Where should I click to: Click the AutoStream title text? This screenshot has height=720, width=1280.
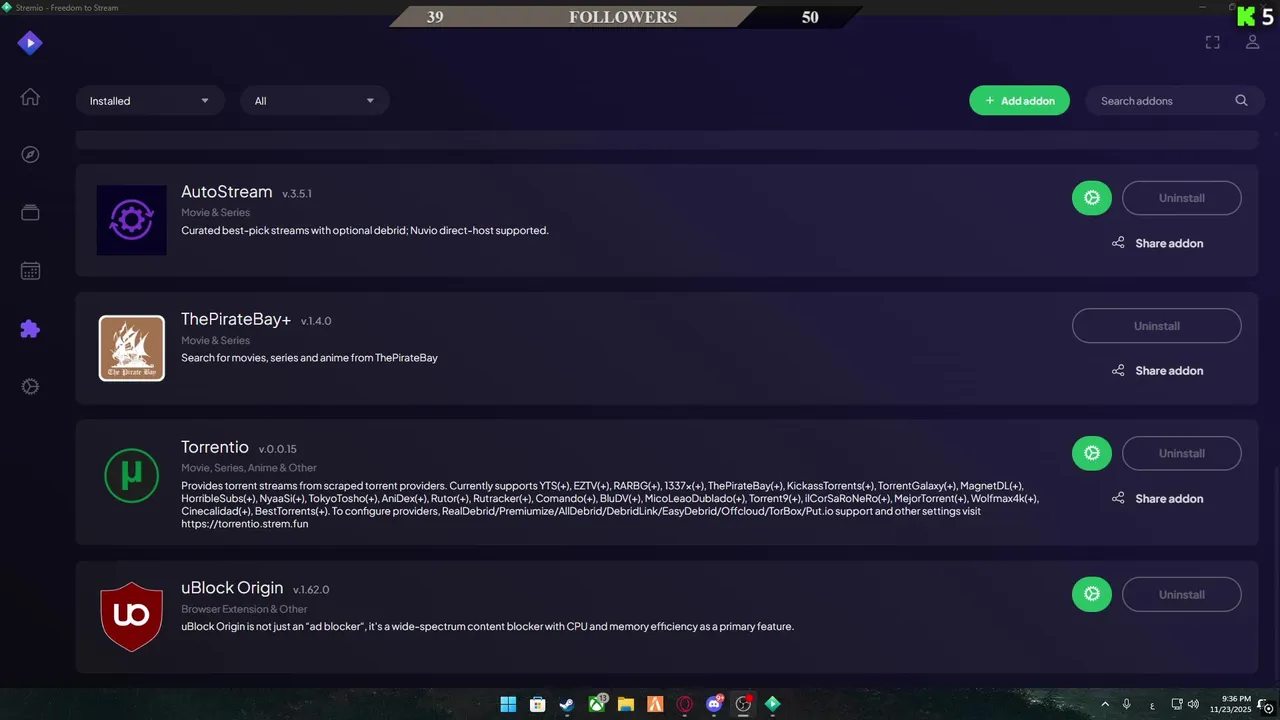pos(227,192)
